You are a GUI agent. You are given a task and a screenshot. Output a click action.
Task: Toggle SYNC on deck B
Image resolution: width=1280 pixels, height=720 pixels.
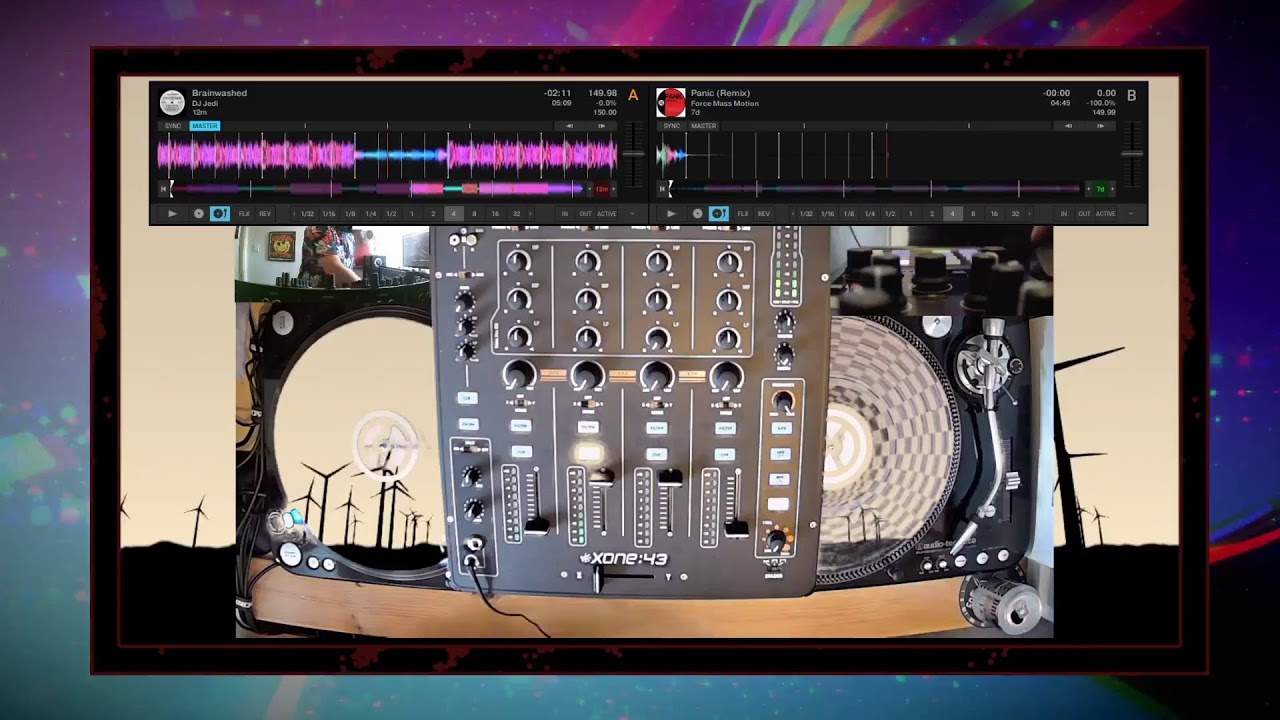coord(672,126)
